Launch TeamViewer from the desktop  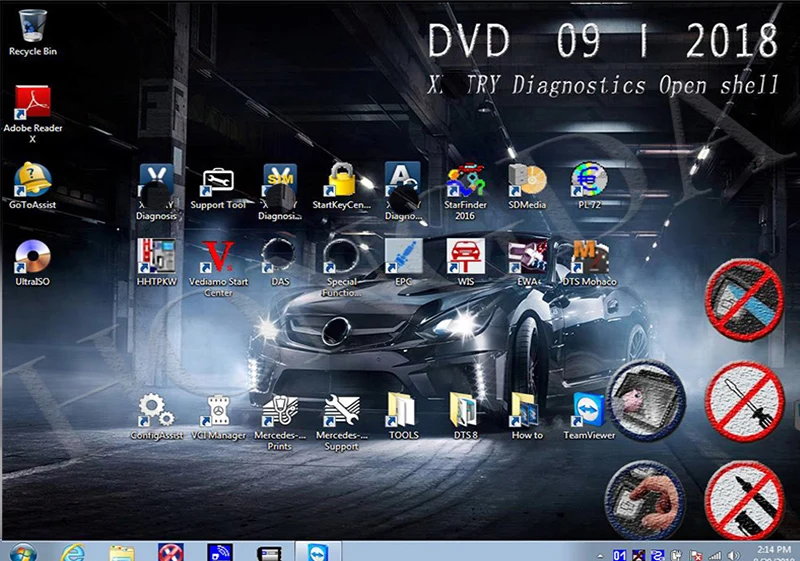click(x=589, y=417)
